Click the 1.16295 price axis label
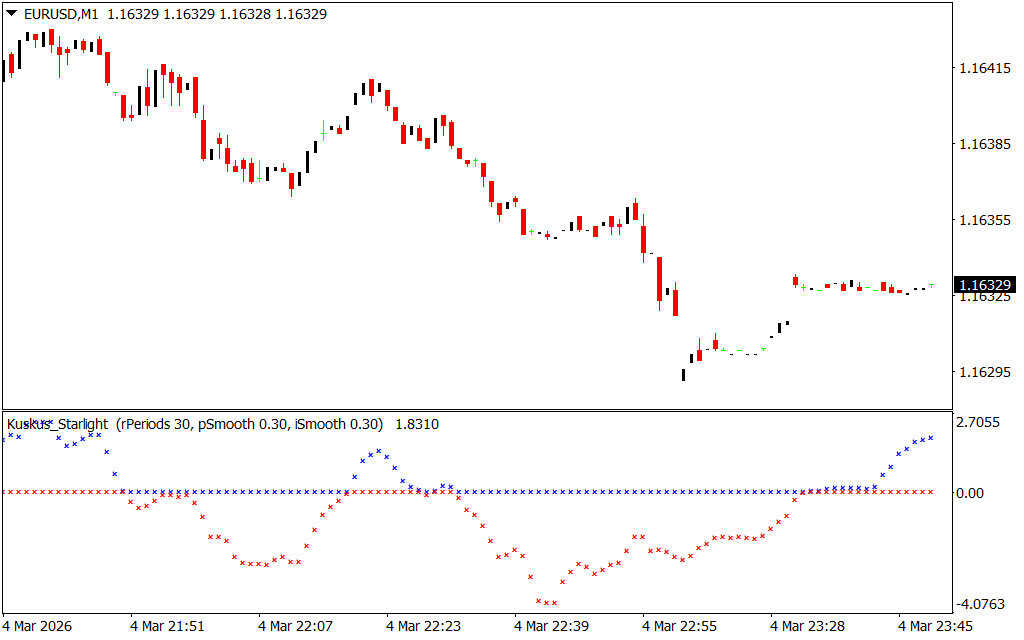1024x640 pixels. pos(984,372)
